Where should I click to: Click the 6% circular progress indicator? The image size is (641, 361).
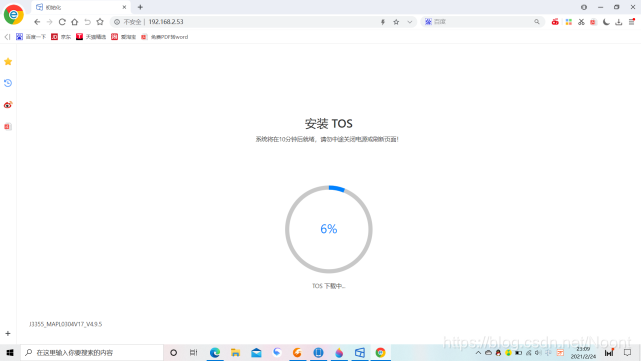329,229
